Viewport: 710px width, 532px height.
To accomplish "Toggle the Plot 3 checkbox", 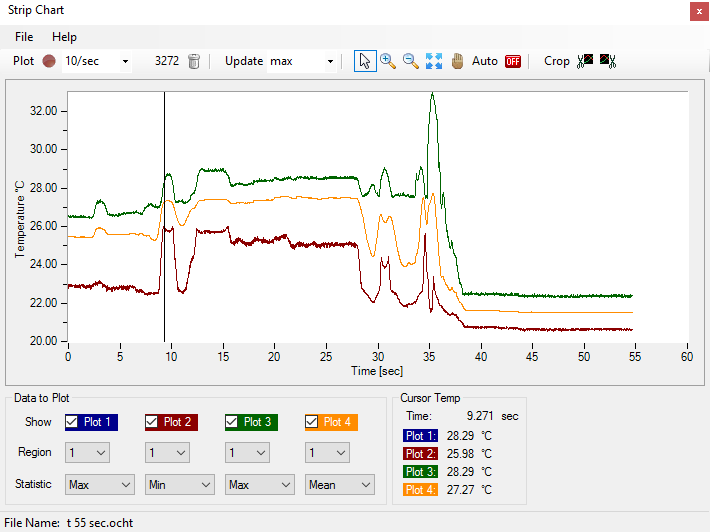I will 232,422.
